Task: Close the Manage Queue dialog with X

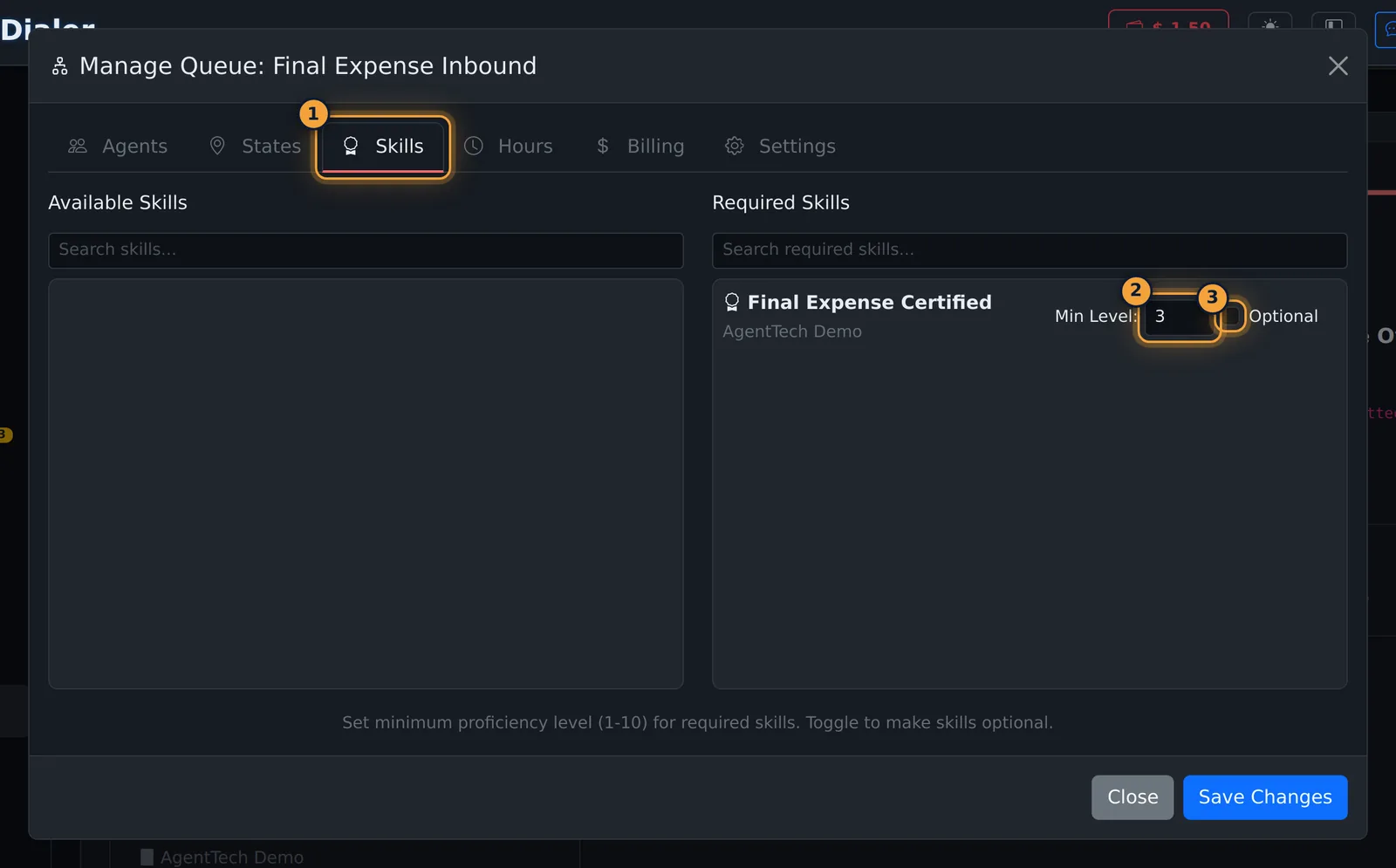Action: click(1338, 66)
